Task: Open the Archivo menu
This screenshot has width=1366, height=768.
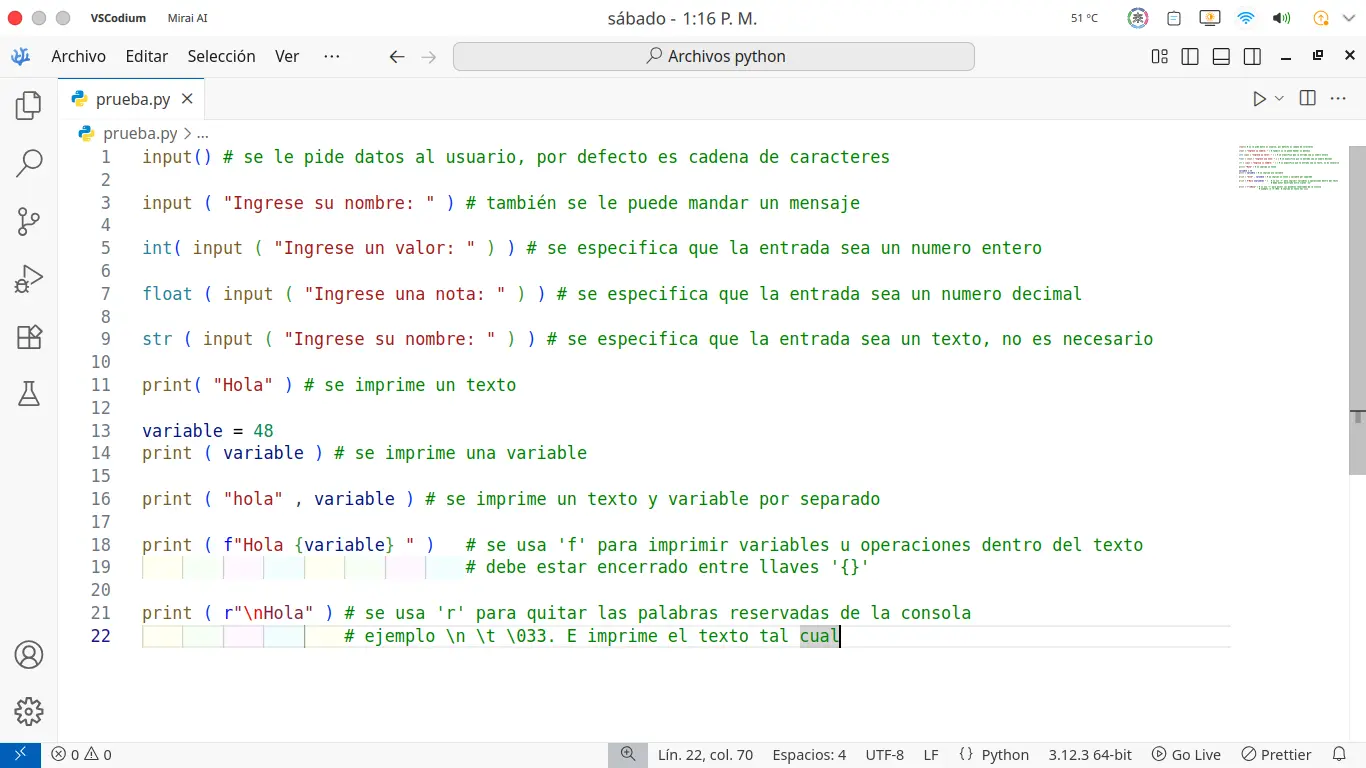Action: click(79, 57)
